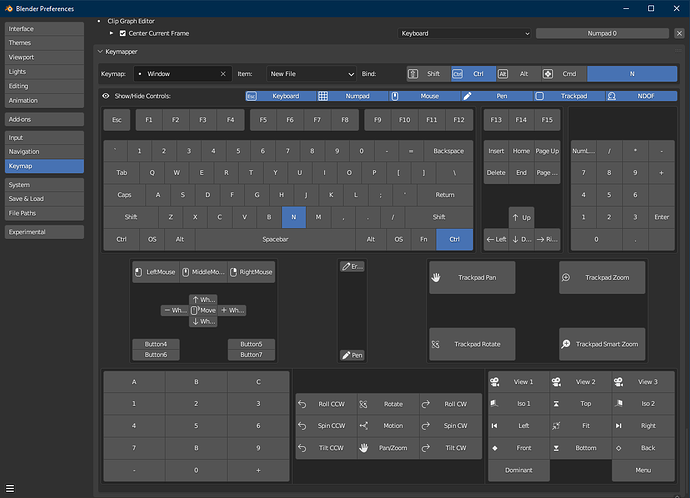Toggle Cmd modifier bind button
Image resolution: width=690 pixels, height=498 pixels.
564,74
